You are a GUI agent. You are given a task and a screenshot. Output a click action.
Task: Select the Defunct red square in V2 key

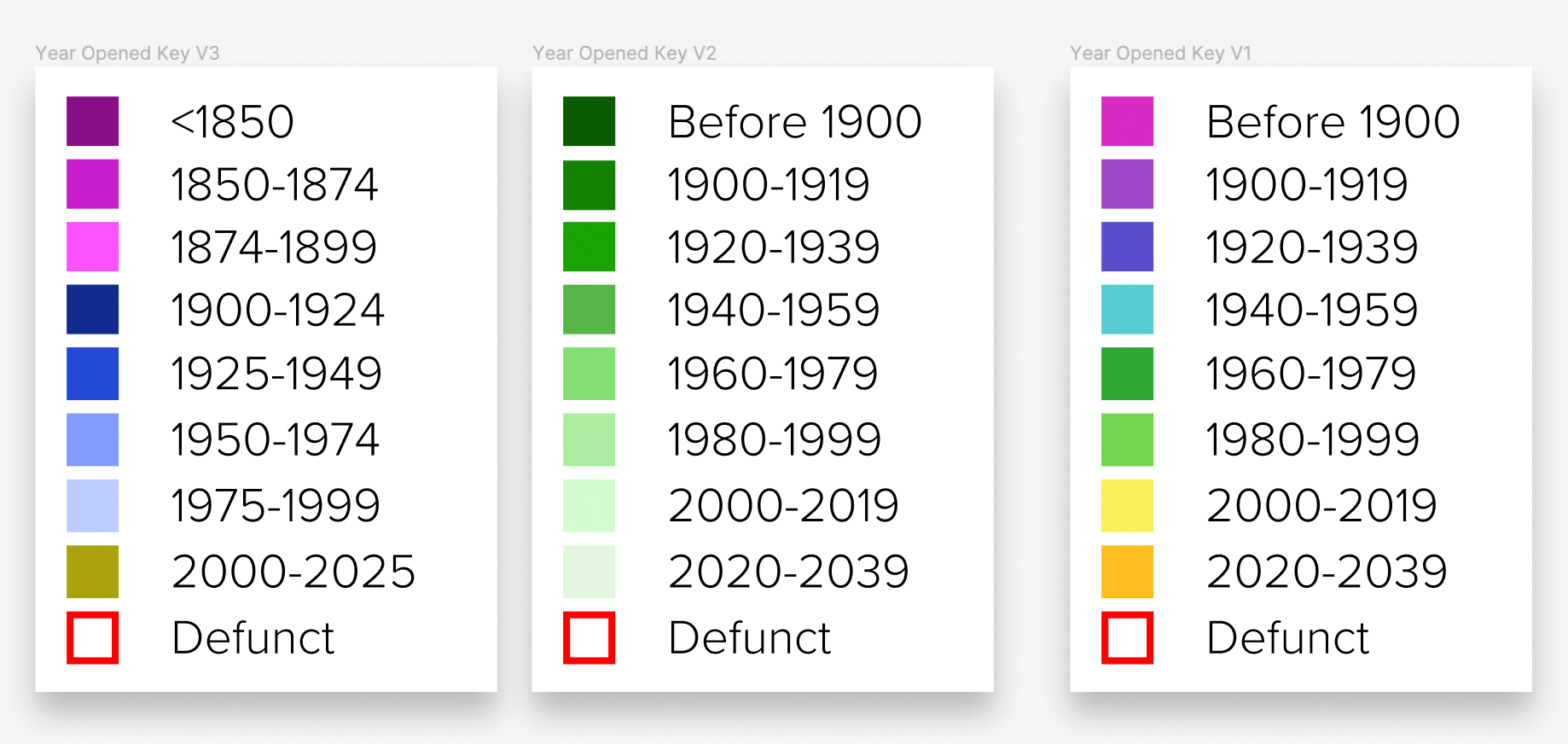tap(589, 637)
